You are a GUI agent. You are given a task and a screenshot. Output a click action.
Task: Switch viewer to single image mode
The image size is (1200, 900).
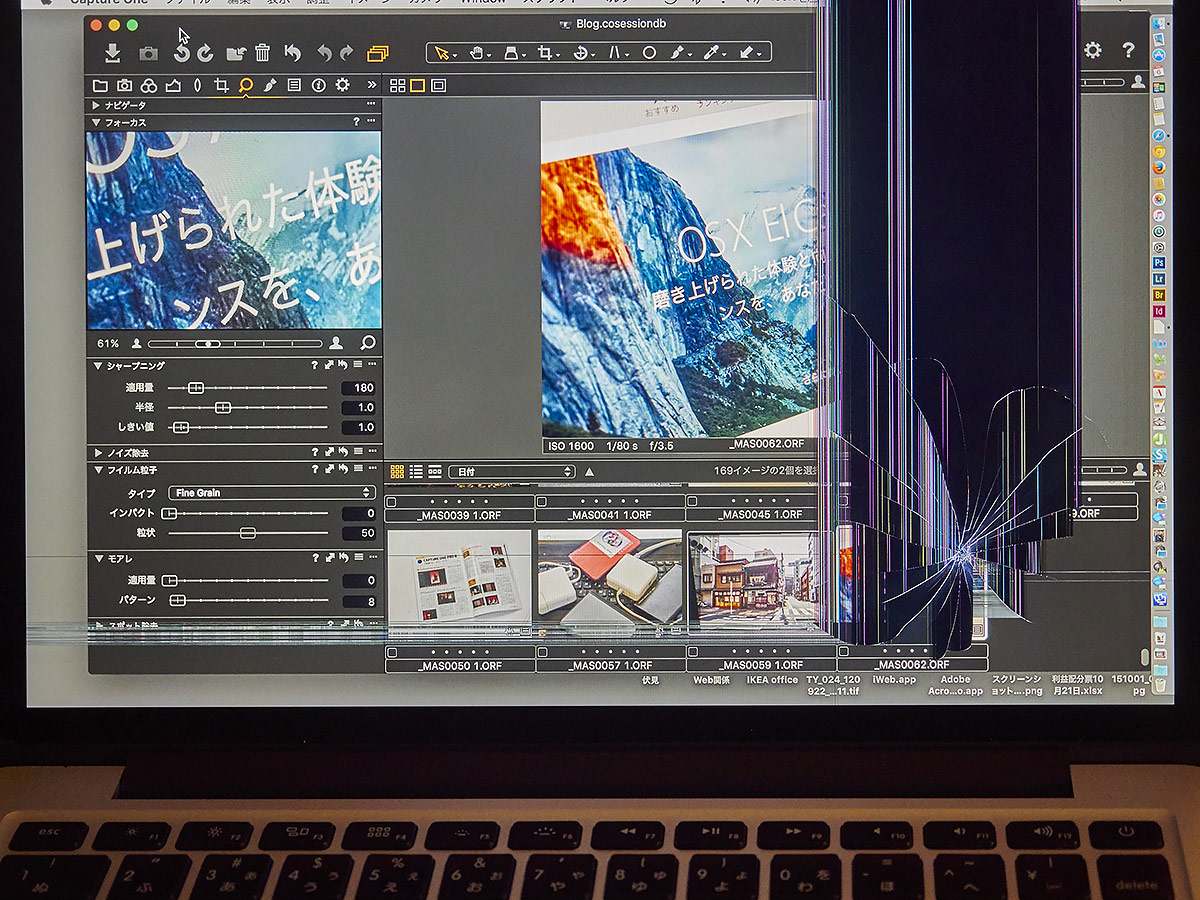417,85
